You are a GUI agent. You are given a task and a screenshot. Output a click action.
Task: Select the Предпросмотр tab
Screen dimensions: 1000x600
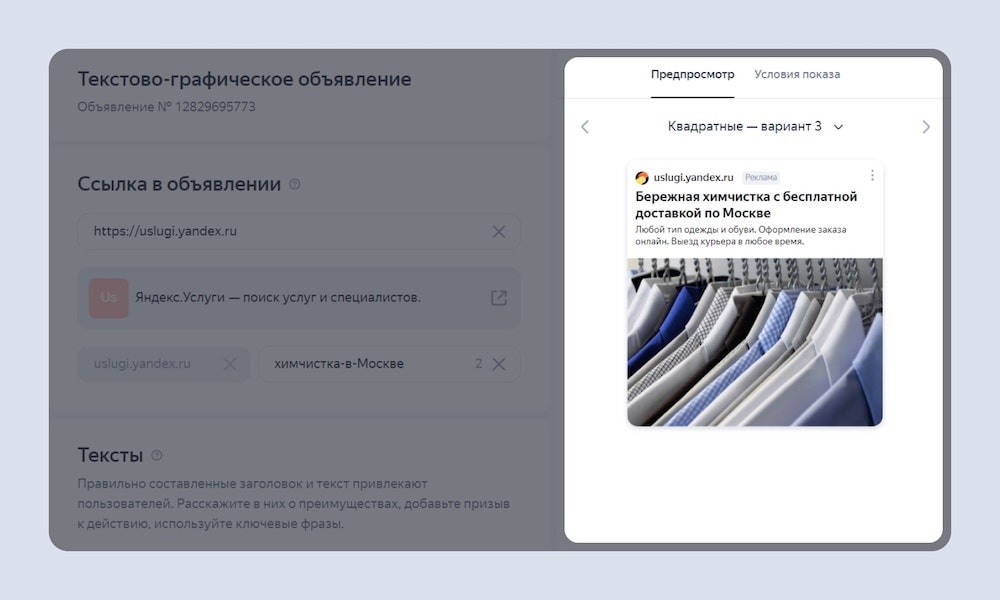(x=692, y=75)
